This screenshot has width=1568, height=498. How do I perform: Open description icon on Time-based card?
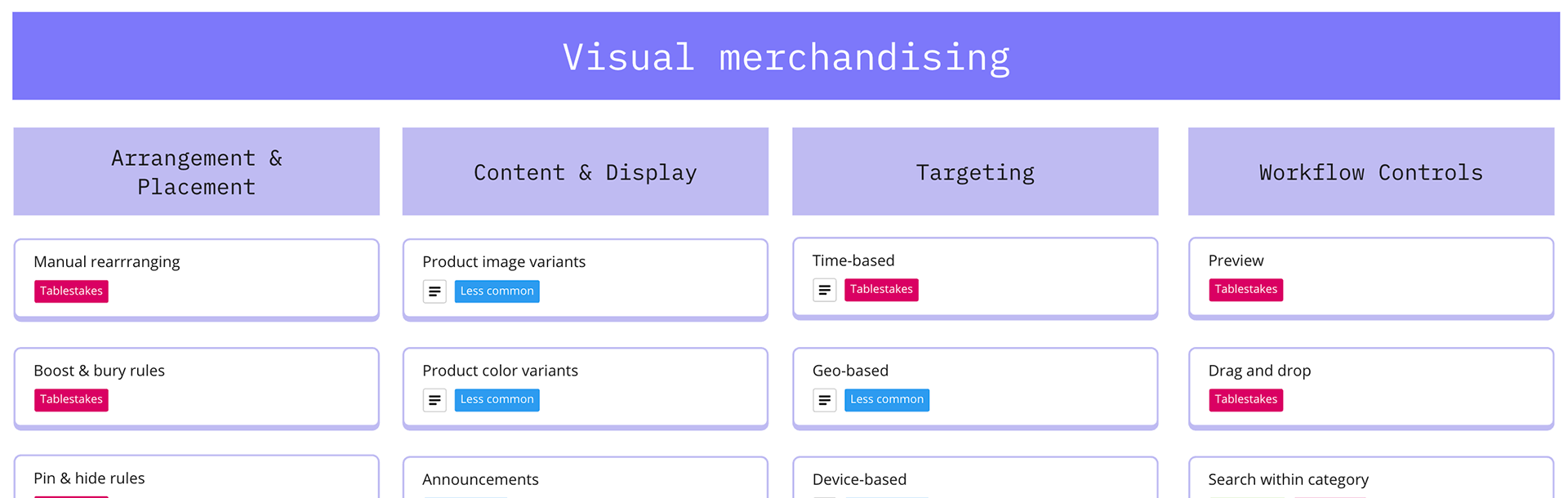pyautogui.click(x=825, y=290)
